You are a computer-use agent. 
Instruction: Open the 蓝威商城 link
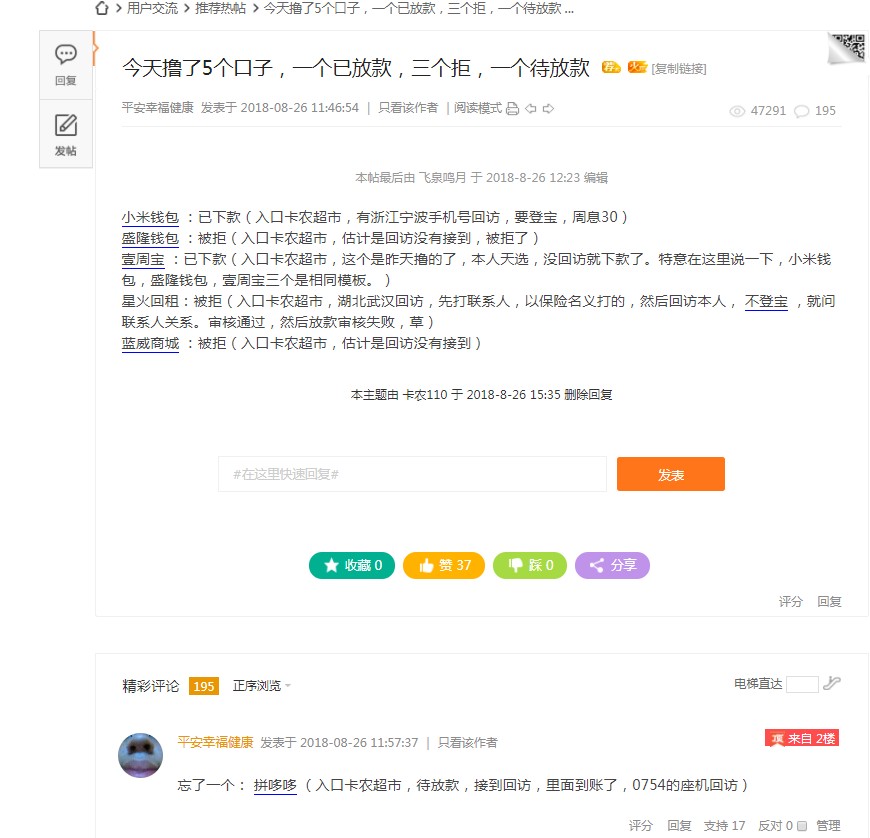click(x=150, y=344)
